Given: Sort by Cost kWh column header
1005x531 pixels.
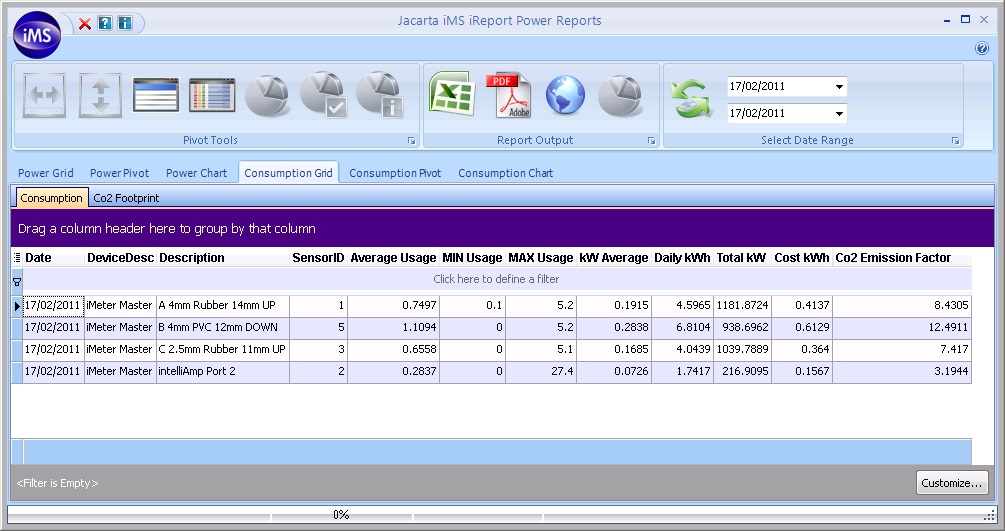Looking at the screenshot, I should tap(802, 258).
